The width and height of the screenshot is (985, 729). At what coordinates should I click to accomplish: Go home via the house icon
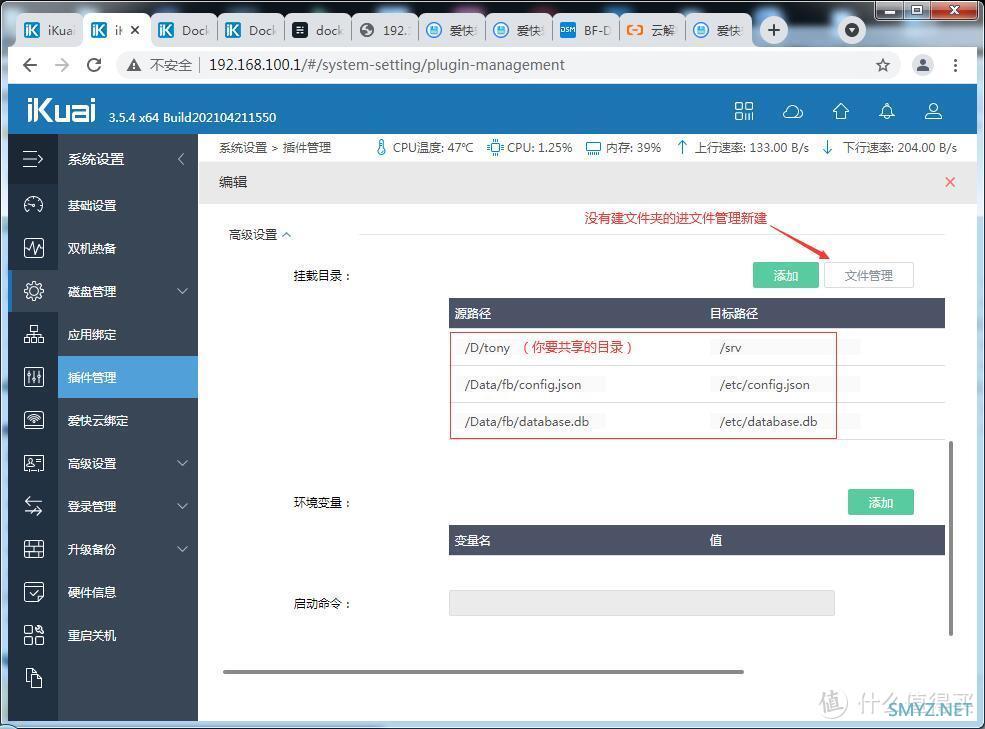[x=841, y=111]
